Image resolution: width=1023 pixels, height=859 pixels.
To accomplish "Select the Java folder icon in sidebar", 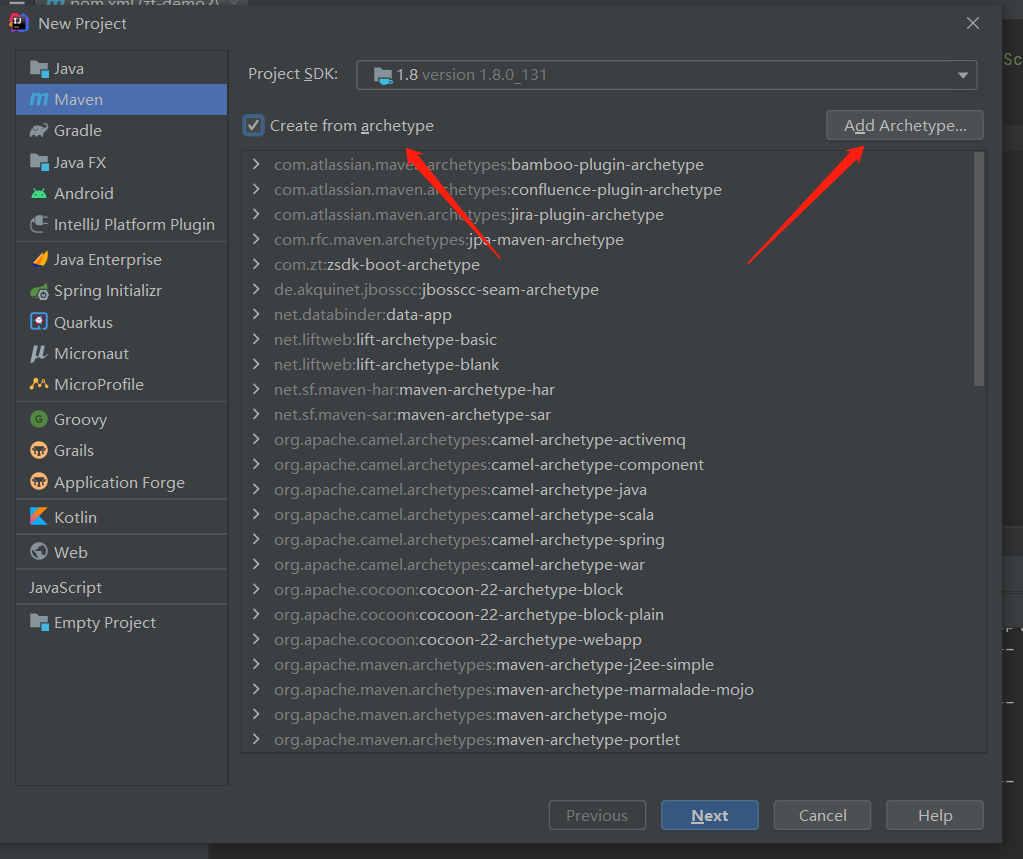I will click(x=39, y=68).
